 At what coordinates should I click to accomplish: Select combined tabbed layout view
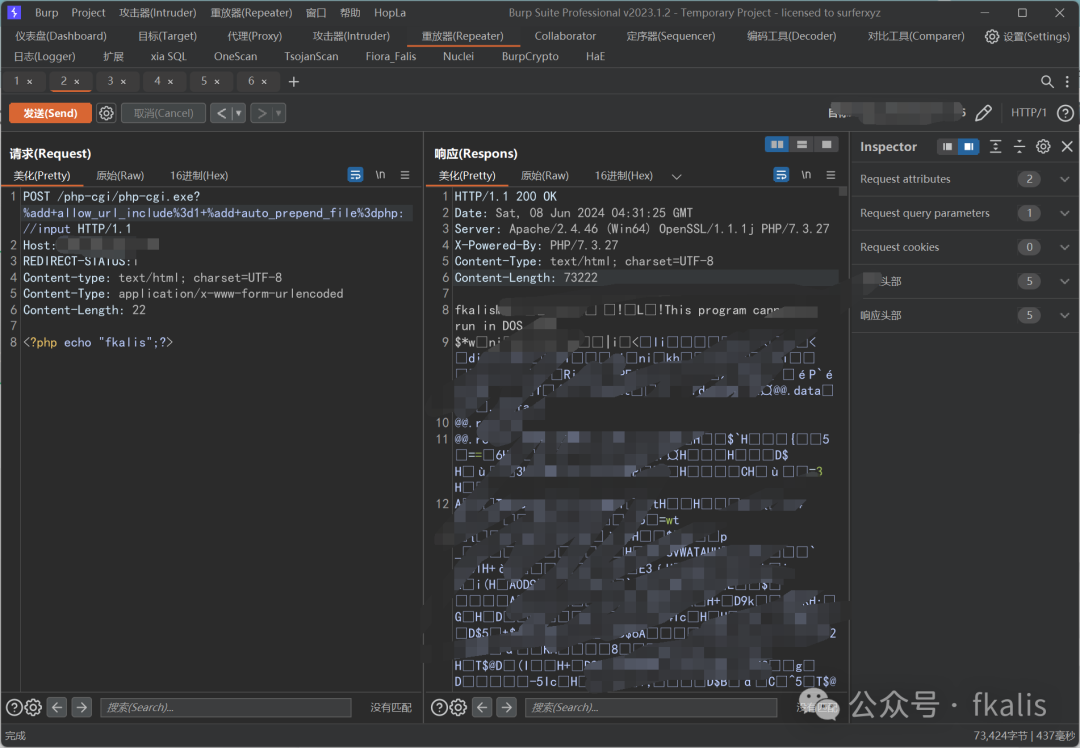pos(826,145)
